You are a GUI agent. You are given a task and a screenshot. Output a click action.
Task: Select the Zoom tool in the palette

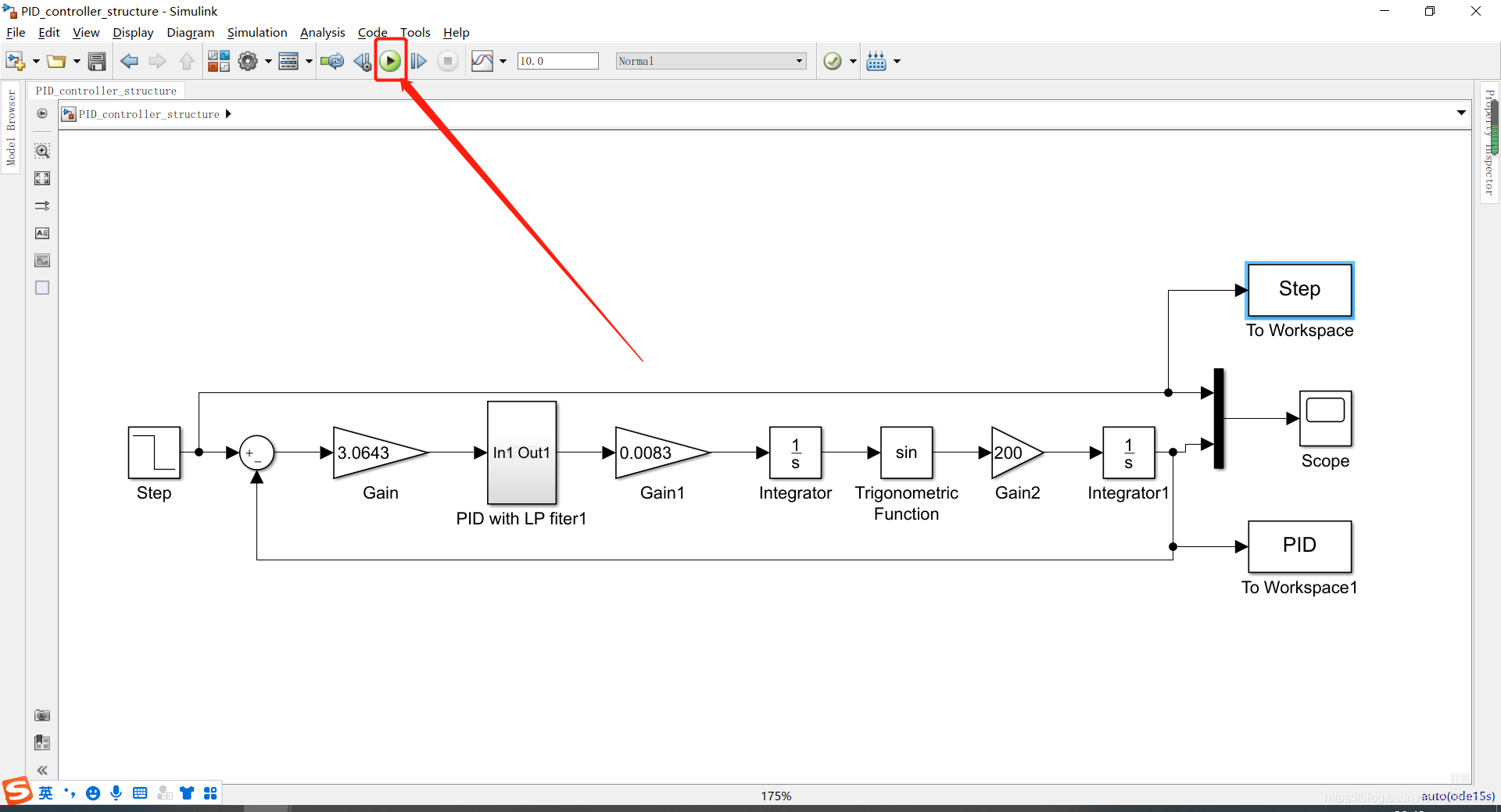(41, 151)
